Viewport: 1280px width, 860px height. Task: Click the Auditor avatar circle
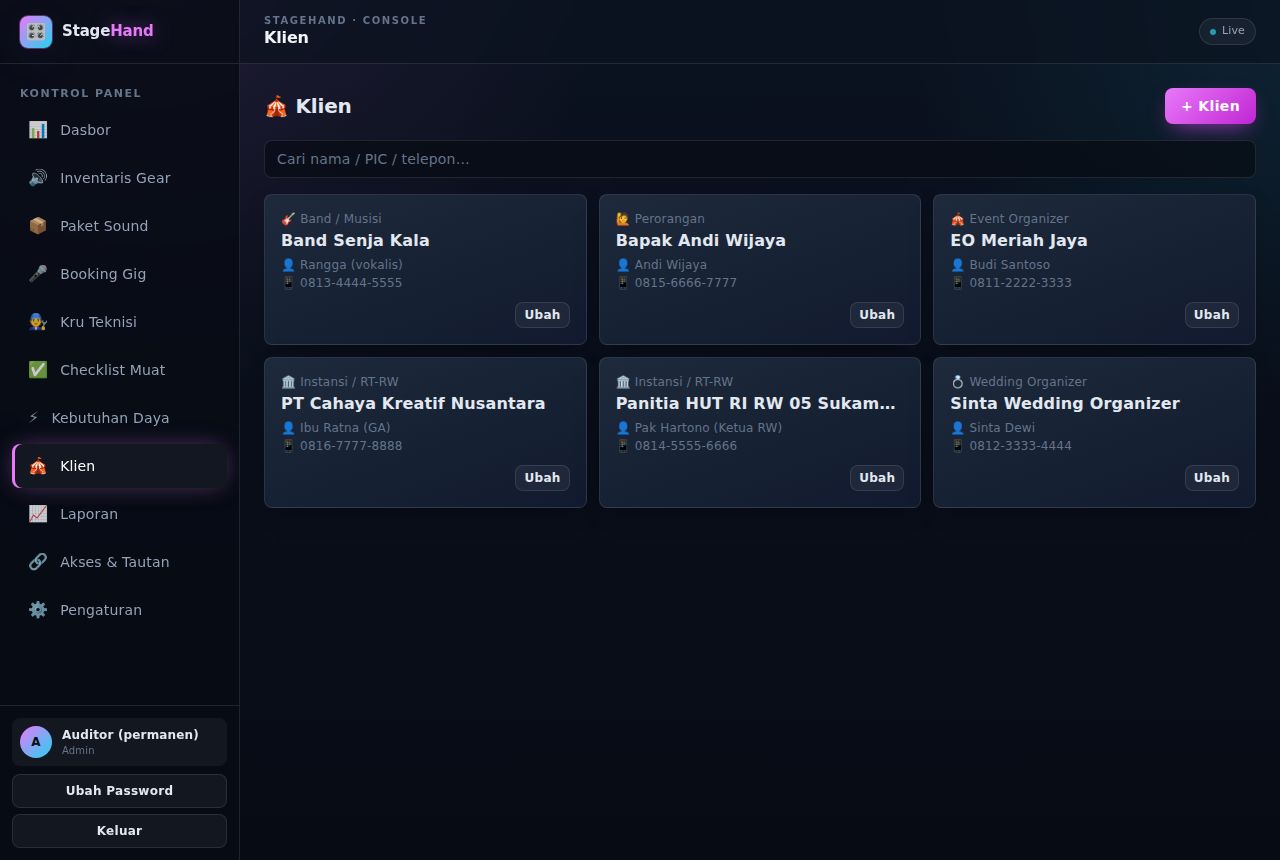[x=36, y=742]
